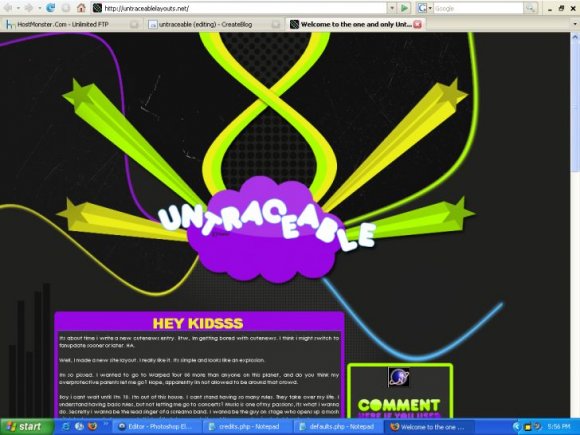Go back with the browser back arrow

(x=8, y=8)
